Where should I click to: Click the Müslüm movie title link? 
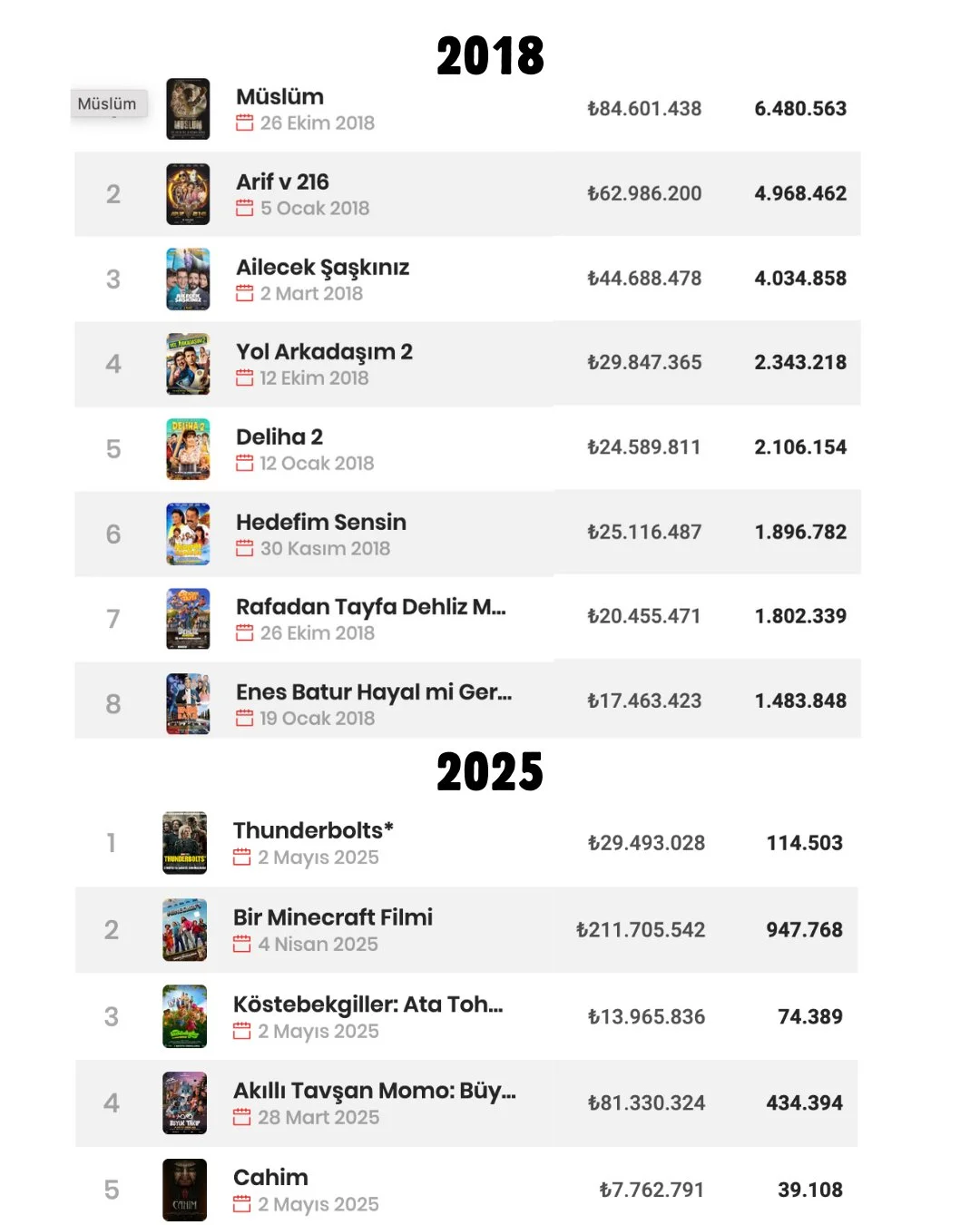[x=279, y=96]
